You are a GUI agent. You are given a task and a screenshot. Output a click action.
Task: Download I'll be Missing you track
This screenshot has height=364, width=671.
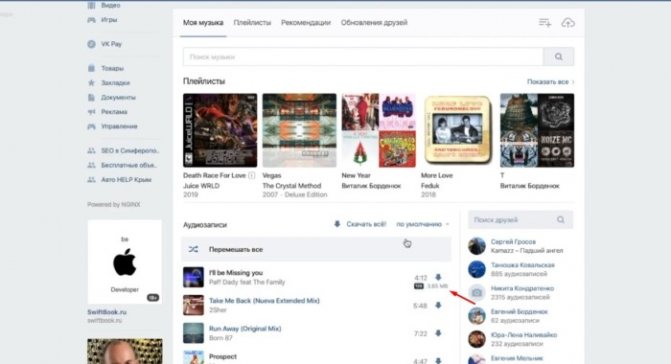(x=438, y=277)
